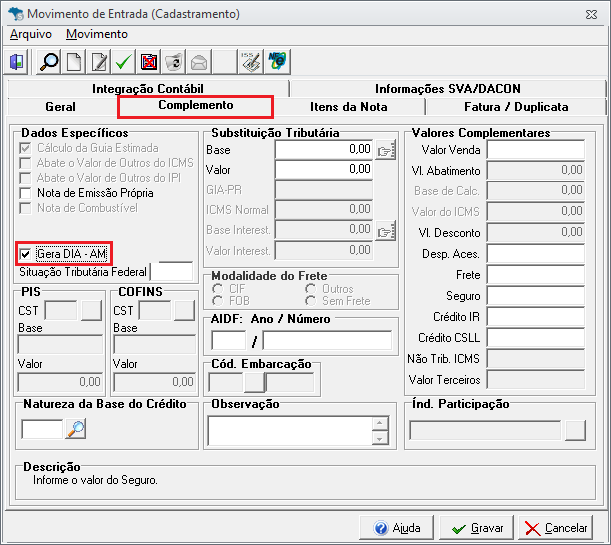Click the Frete value input field
This screenshot has width=611, height=545.
pos(536,275)
